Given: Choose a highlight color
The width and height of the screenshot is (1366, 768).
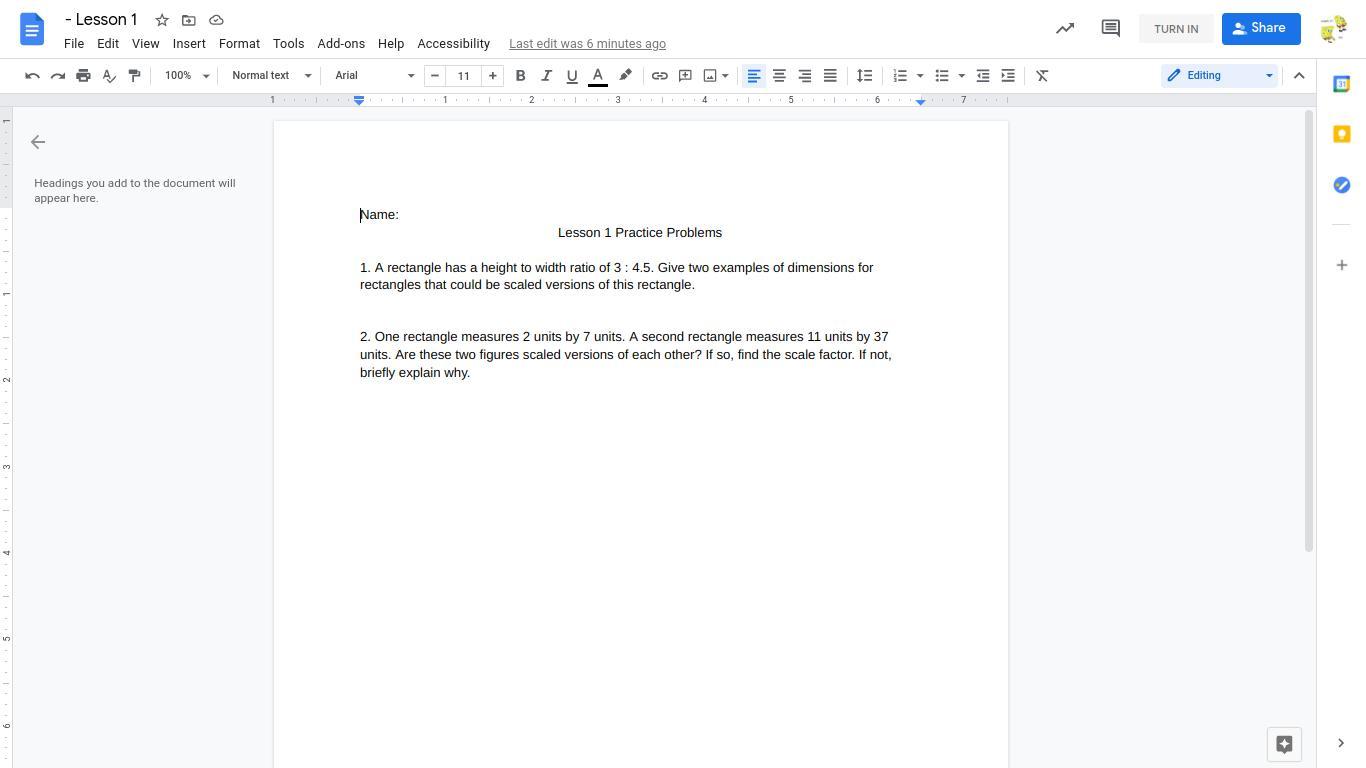Looking at the screenshot, I should tap(625, 76).
